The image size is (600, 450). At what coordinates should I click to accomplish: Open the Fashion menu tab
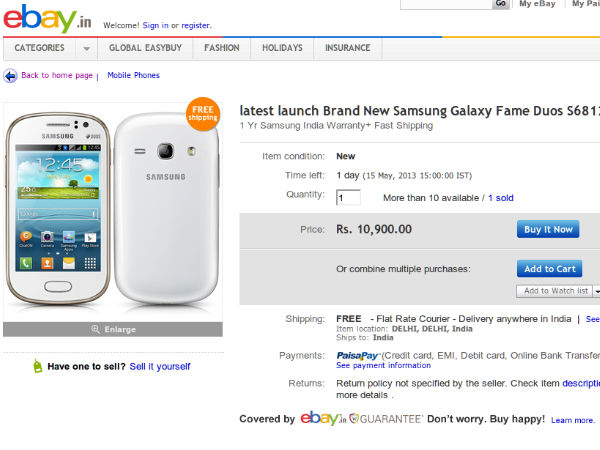pos(221,48)
